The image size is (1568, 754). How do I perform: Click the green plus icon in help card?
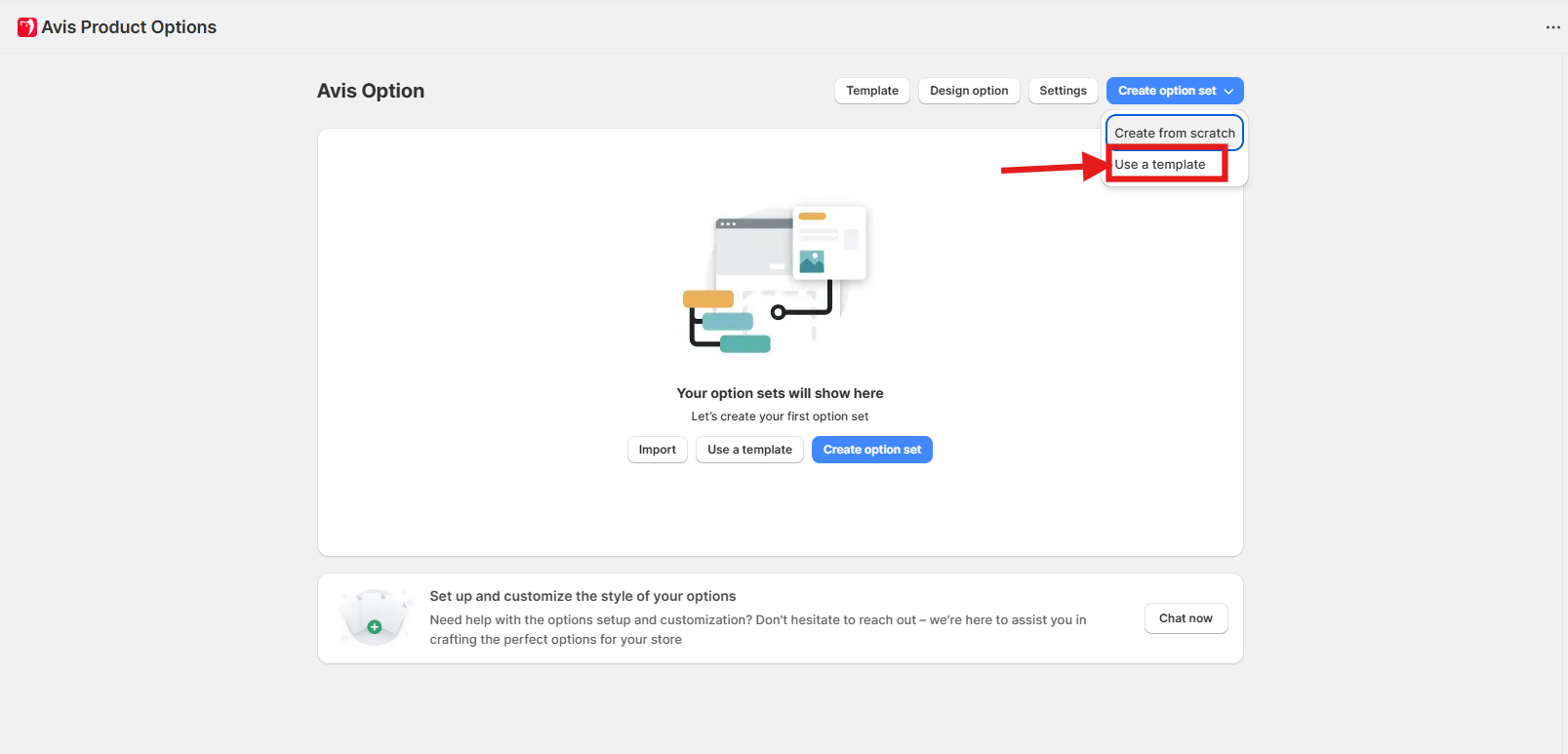374,627
